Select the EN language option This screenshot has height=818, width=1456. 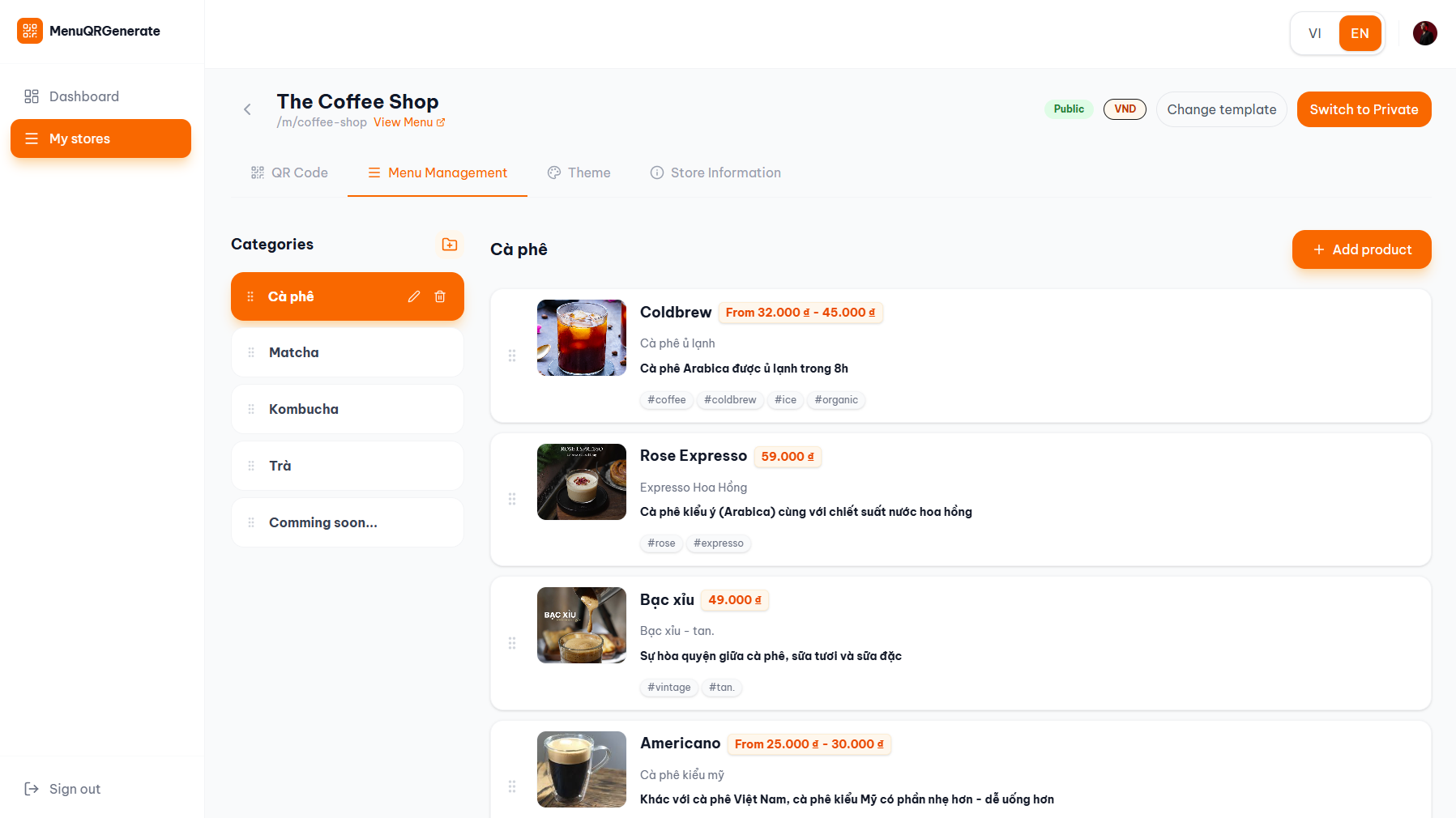pyautogui.click(x=1360, y=33)
